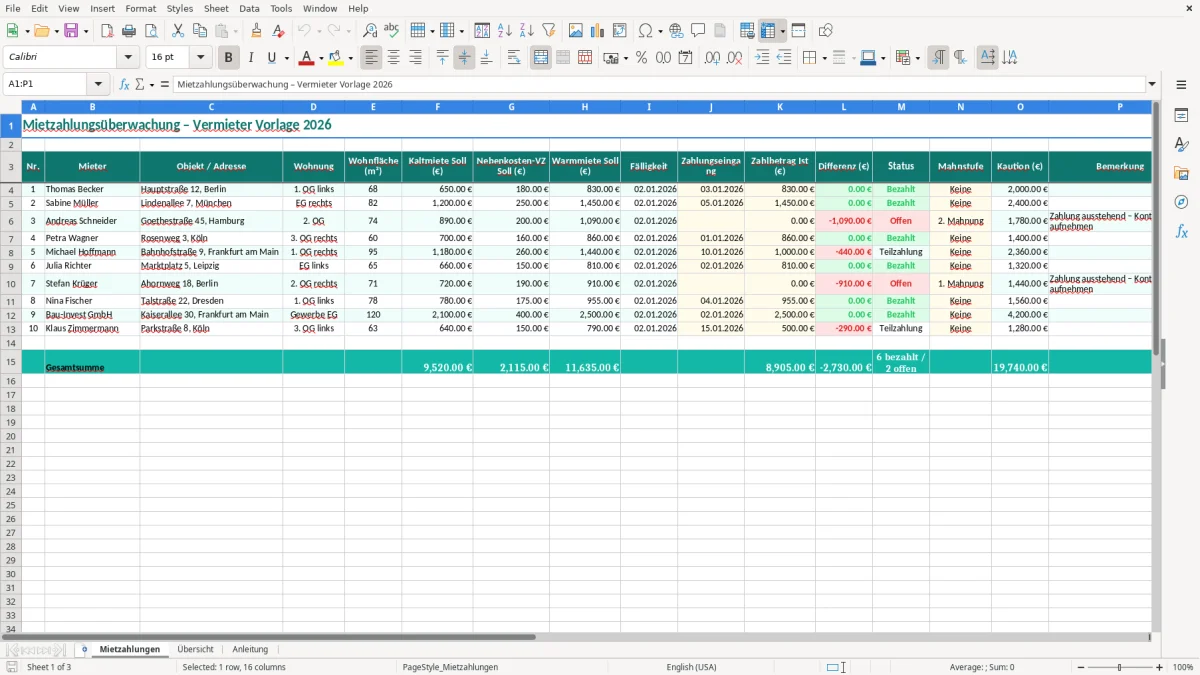The image size is (1200, 675).
Task: Apply red font color swatch
Action: click(x=306, y=58)
